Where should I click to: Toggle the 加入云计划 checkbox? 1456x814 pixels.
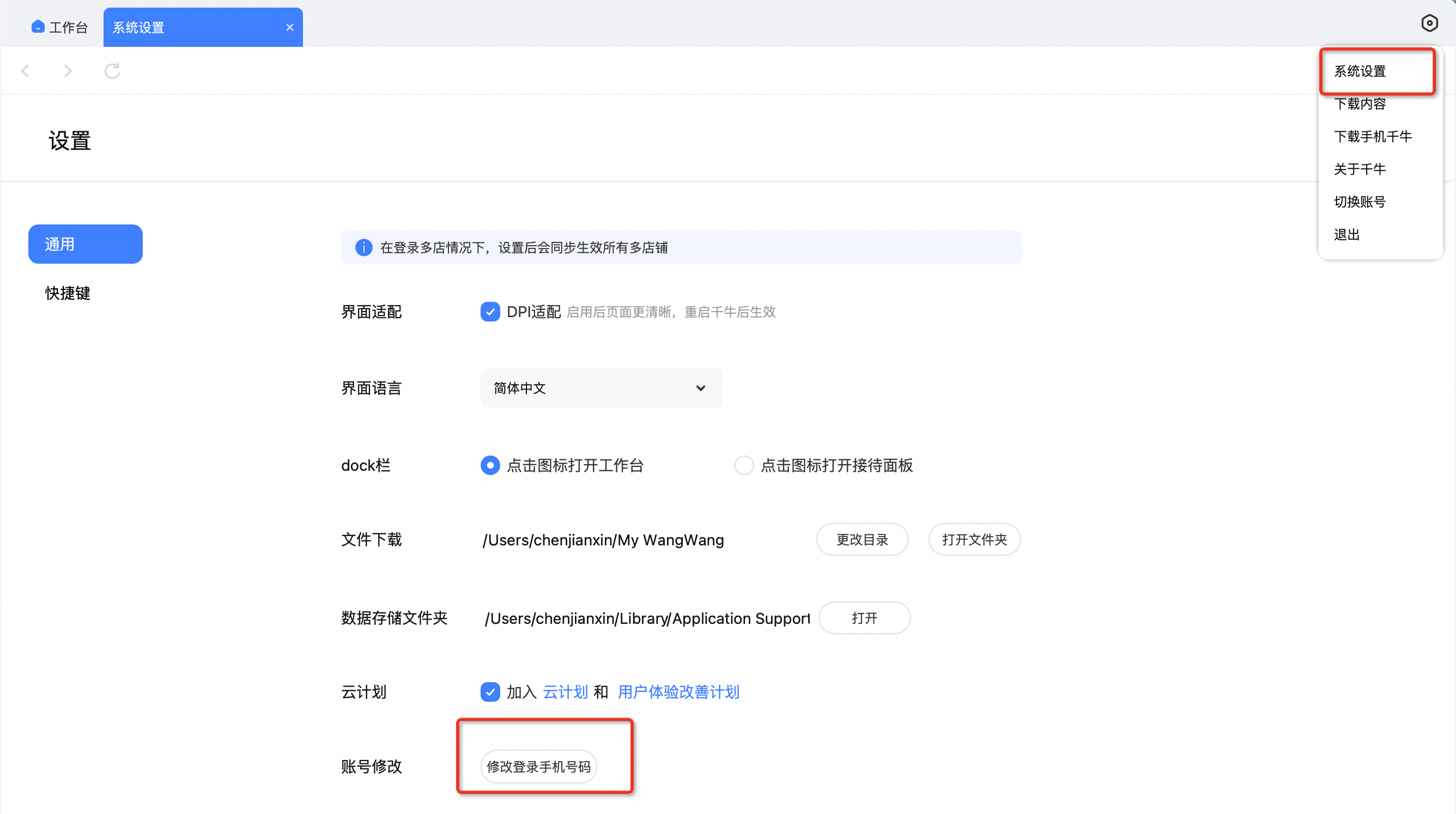pos(490,692)
